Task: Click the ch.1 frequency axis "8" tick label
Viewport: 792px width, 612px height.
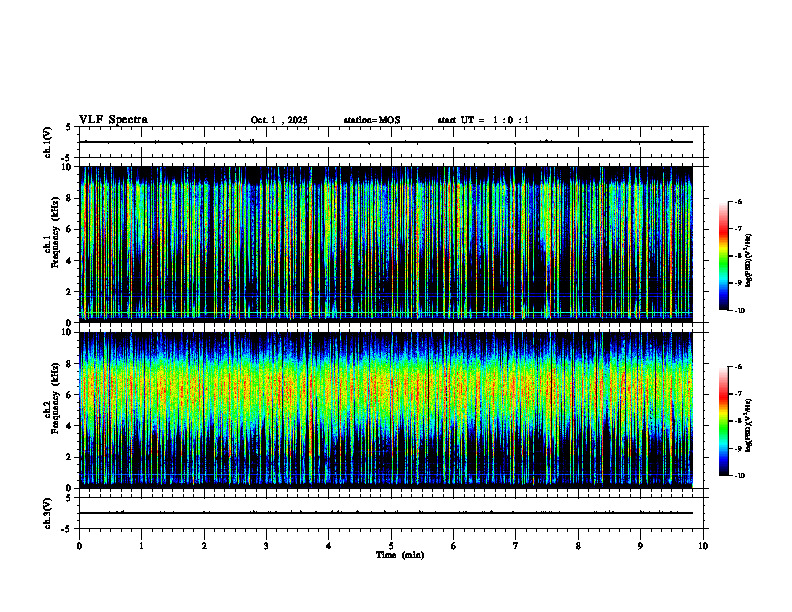Action: [70, 198]
